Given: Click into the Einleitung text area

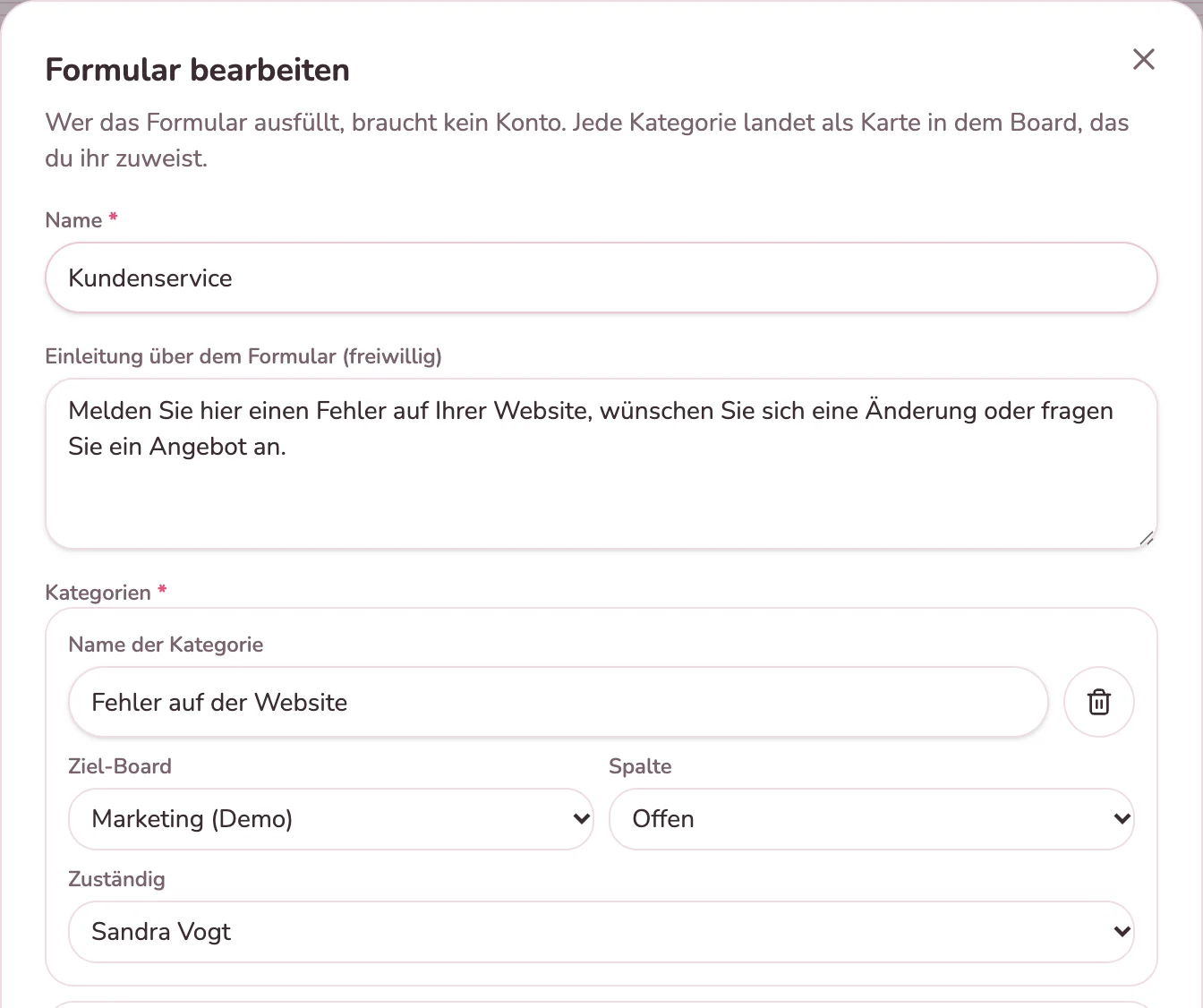Looking at the screenshot, I should click(601, 464).
